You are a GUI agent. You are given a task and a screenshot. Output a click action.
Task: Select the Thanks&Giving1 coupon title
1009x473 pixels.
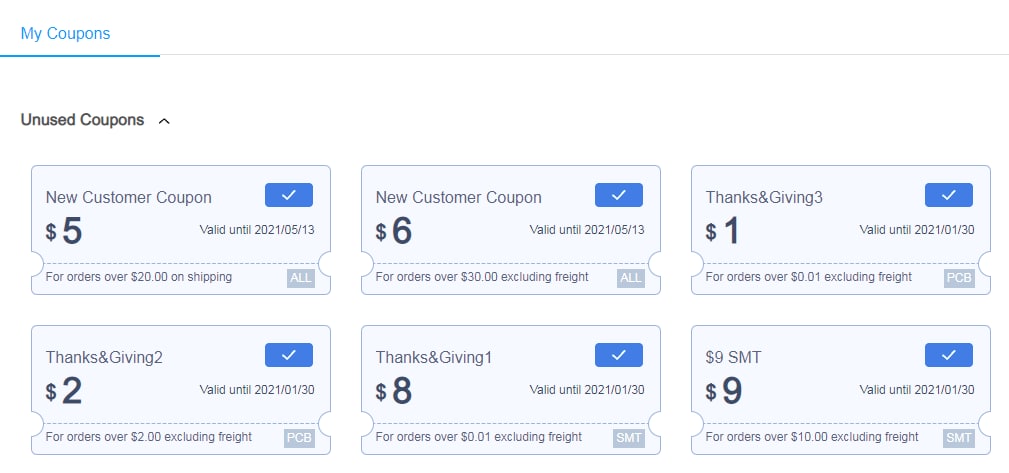(x=434, y=357)
